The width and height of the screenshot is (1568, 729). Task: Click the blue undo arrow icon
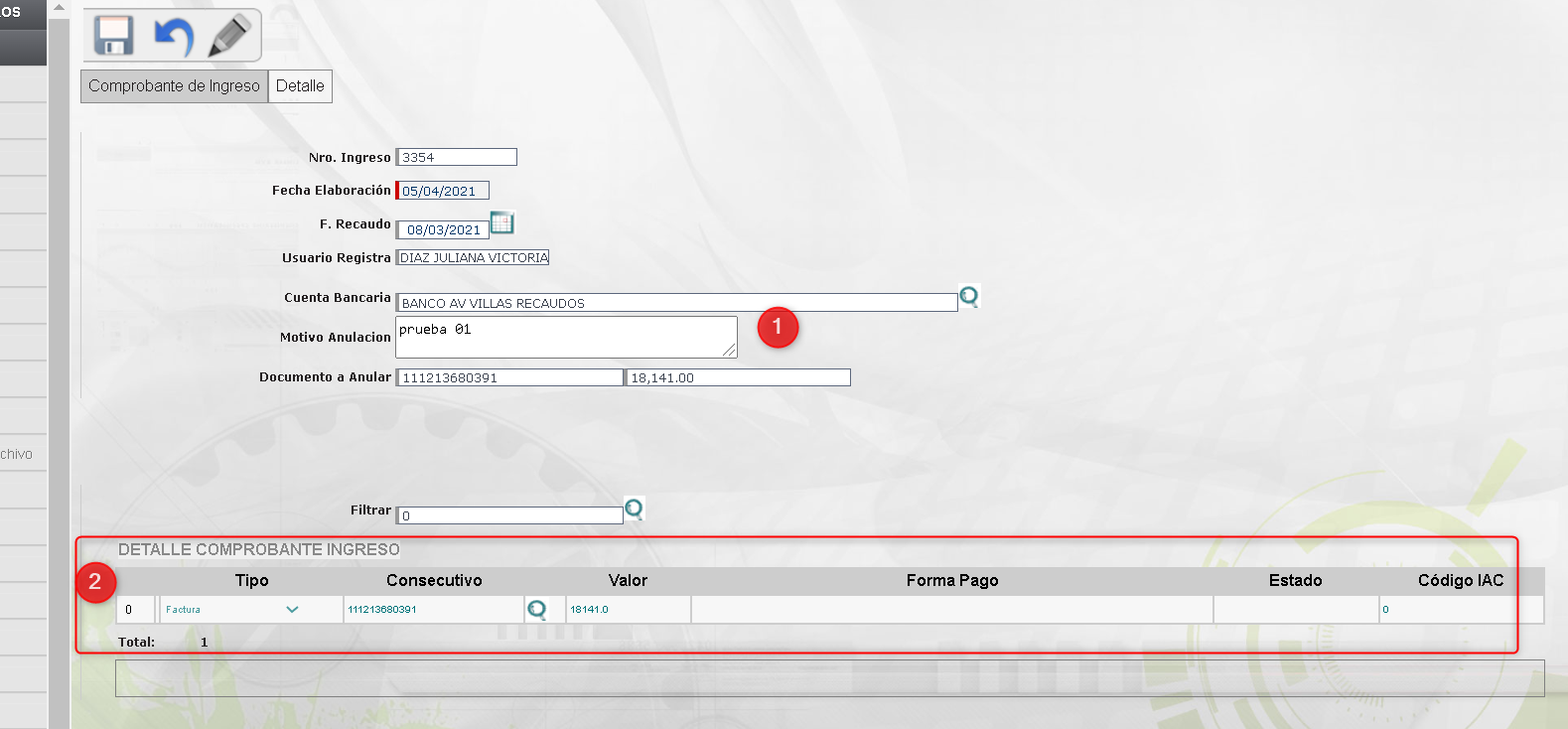173,36
